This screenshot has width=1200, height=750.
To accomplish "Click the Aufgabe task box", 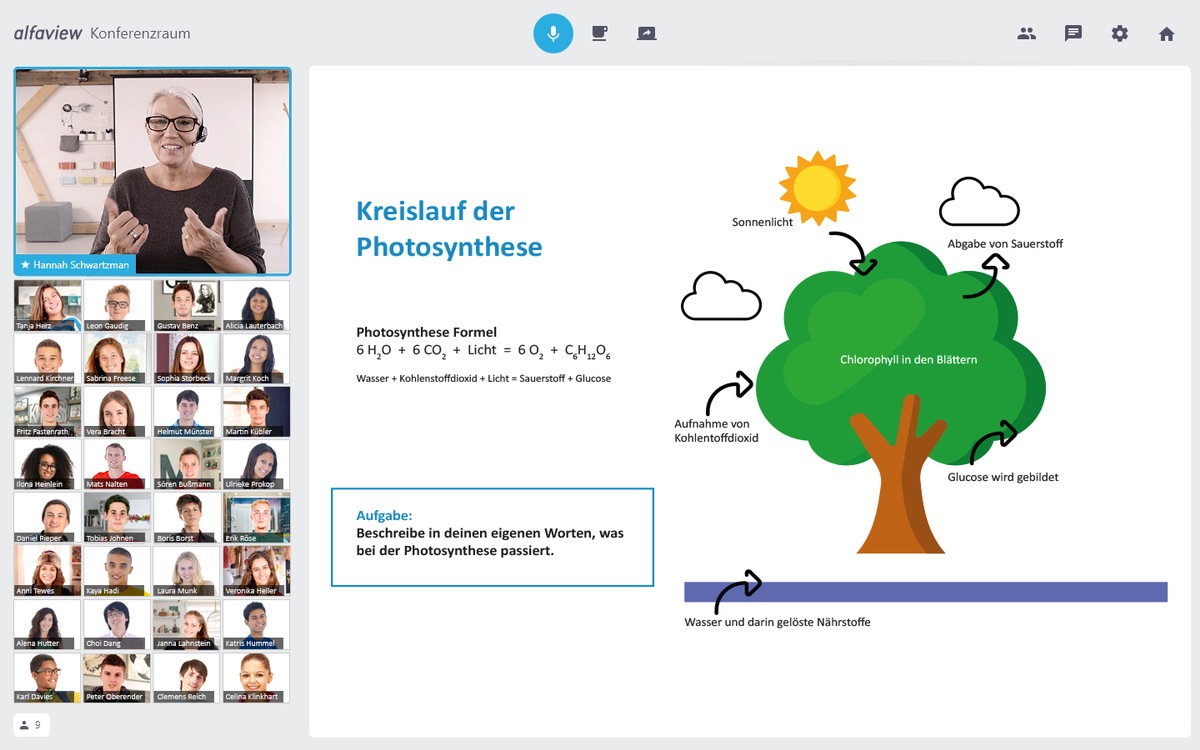I will 492,537.
